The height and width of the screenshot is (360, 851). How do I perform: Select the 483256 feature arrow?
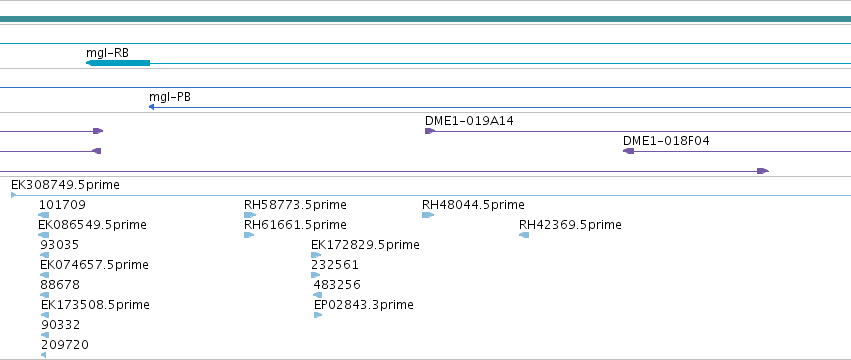pos(317,295)
